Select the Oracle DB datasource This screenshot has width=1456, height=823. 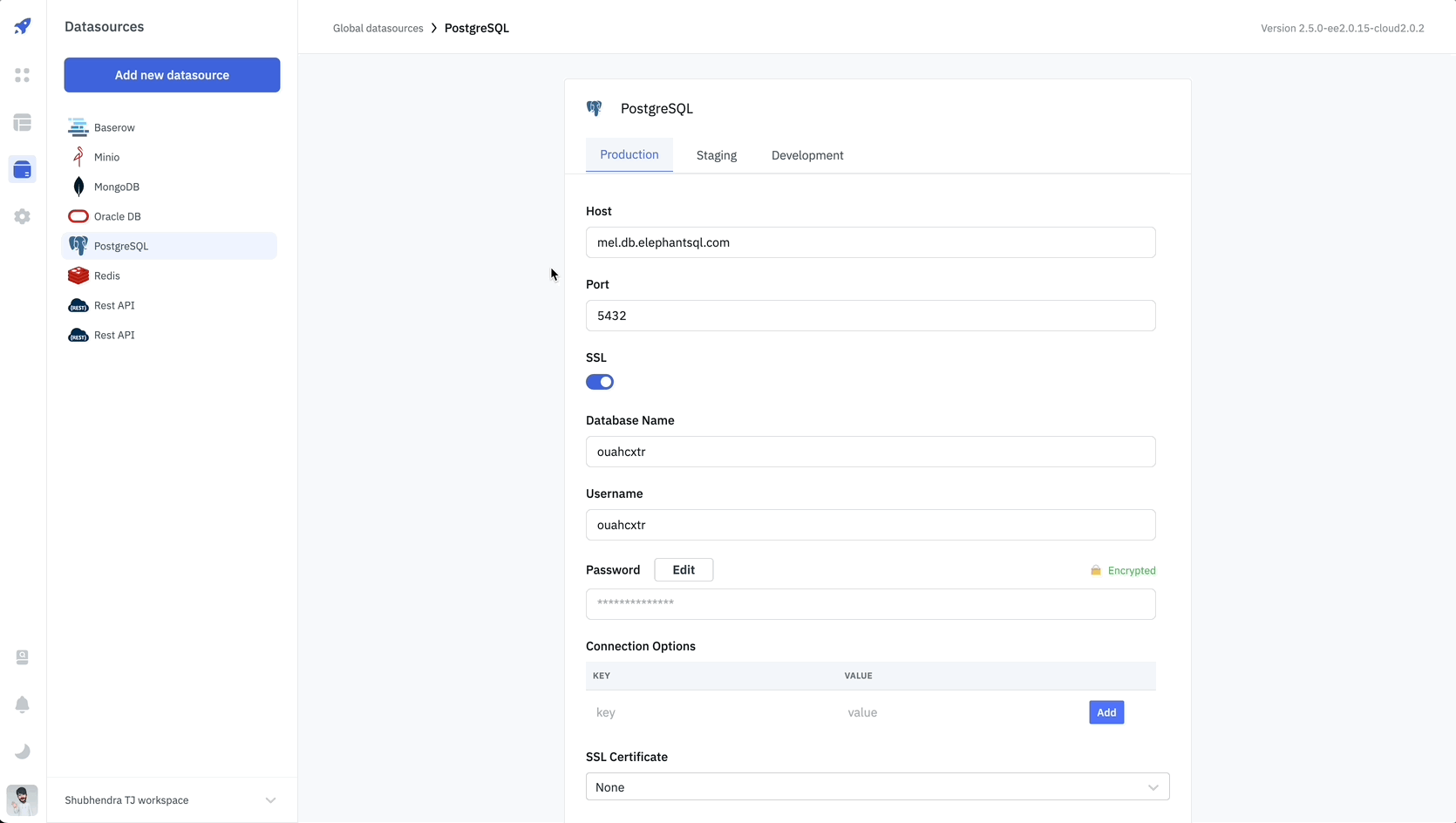point(117,216)
